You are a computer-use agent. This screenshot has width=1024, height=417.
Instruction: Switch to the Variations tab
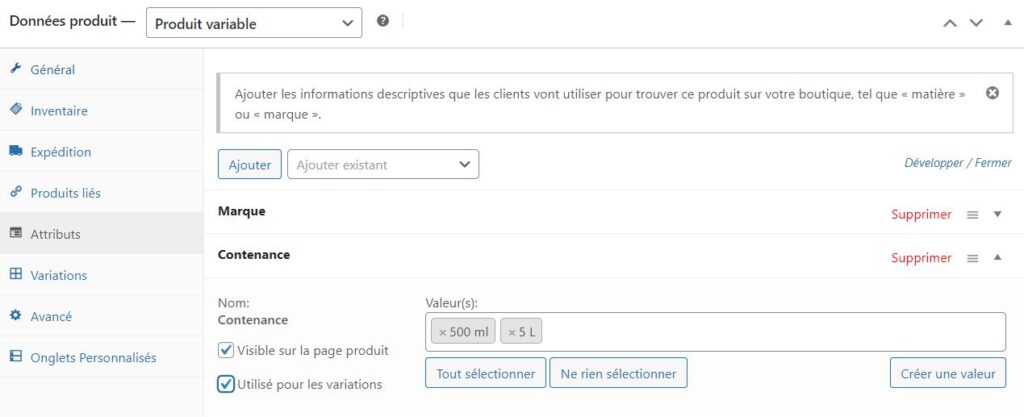pos(58,275)
